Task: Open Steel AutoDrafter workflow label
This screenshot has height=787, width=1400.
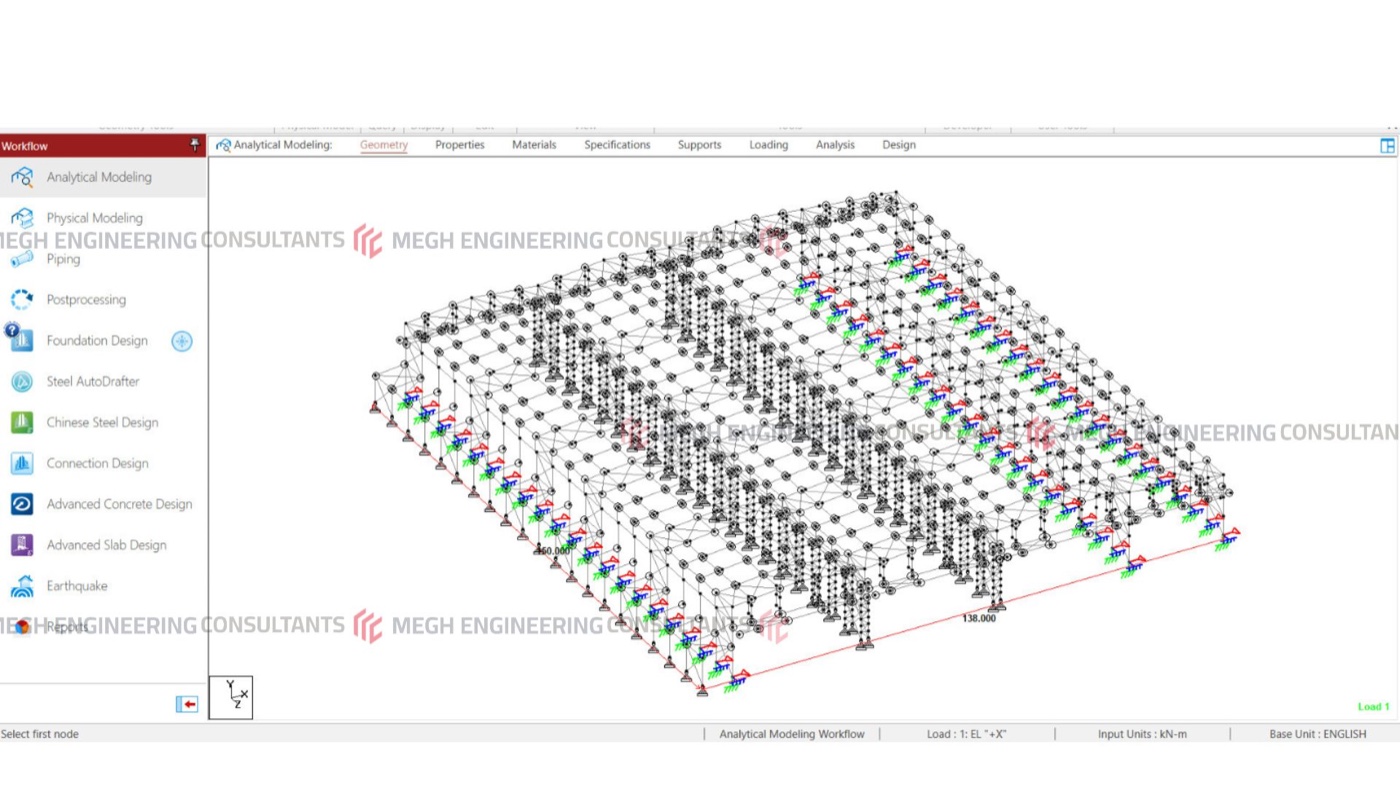Action: tap(93, 382)
